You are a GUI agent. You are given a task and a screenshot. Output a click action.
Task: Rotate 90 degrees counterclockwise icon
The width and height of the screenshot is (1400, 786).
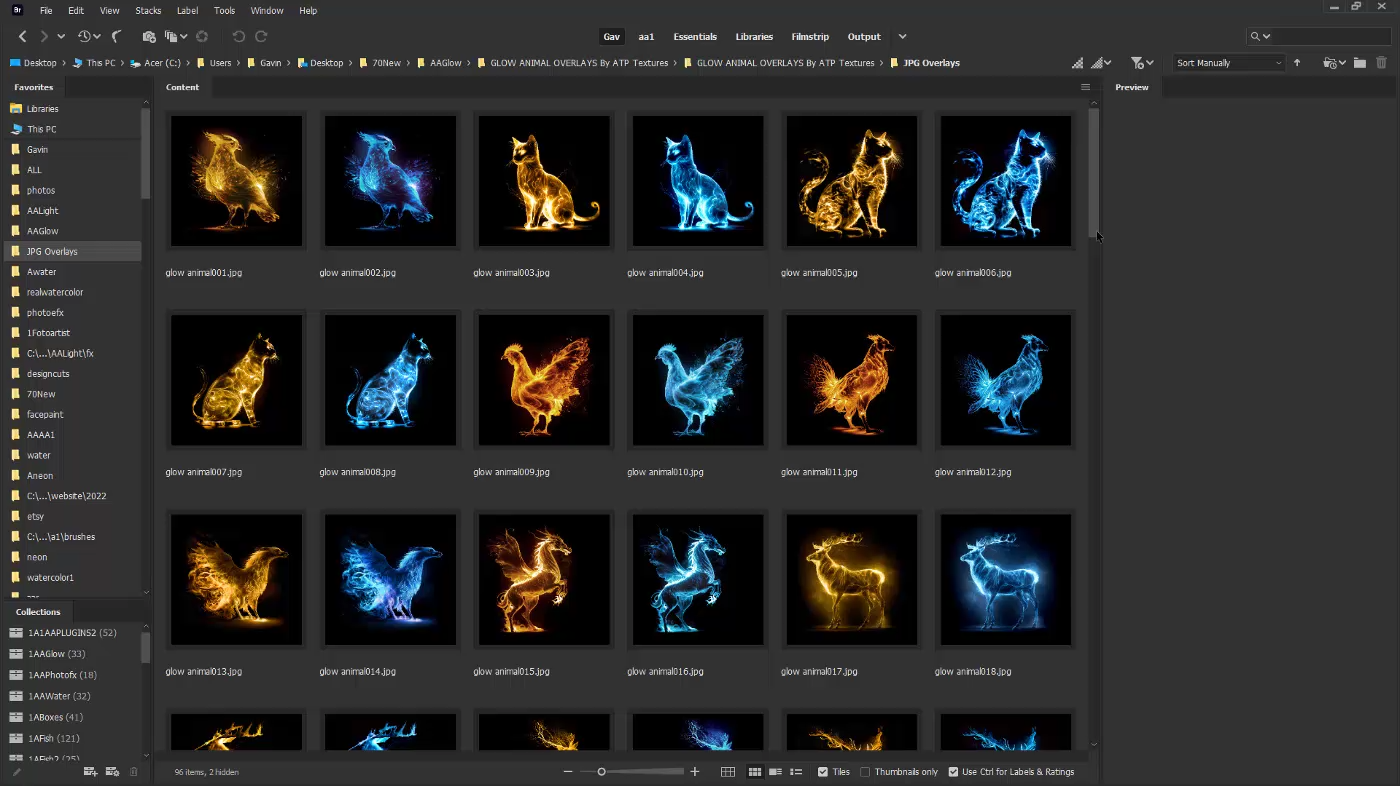click(238, 37)
